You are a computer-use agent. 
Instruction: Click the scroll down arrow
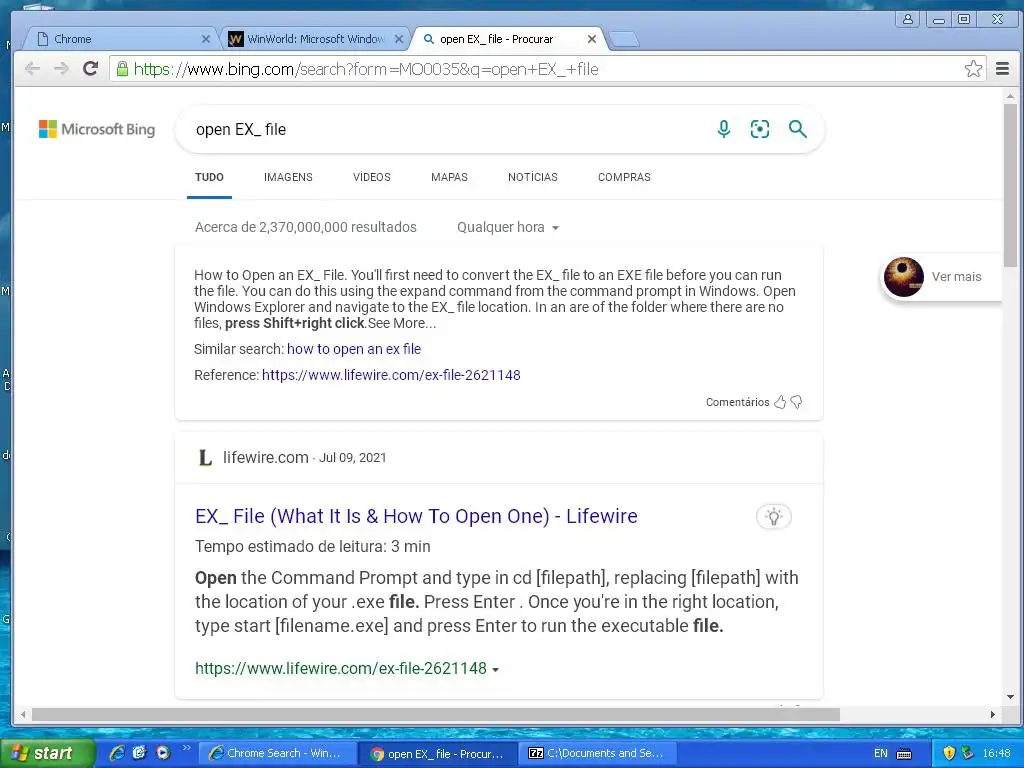tap(1010, 697)
